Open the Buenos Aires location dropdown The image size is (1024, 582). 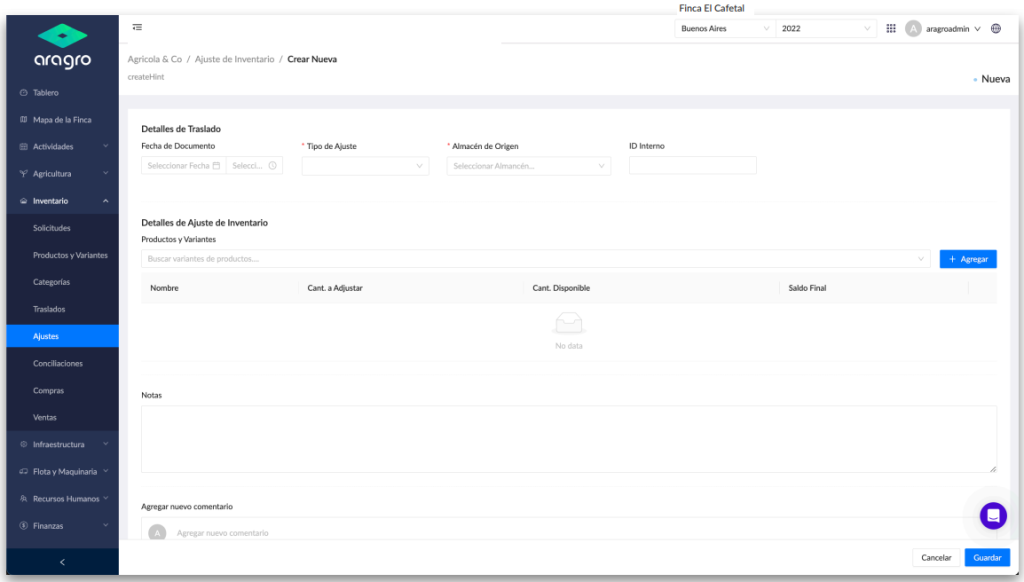tap(725, 29)
